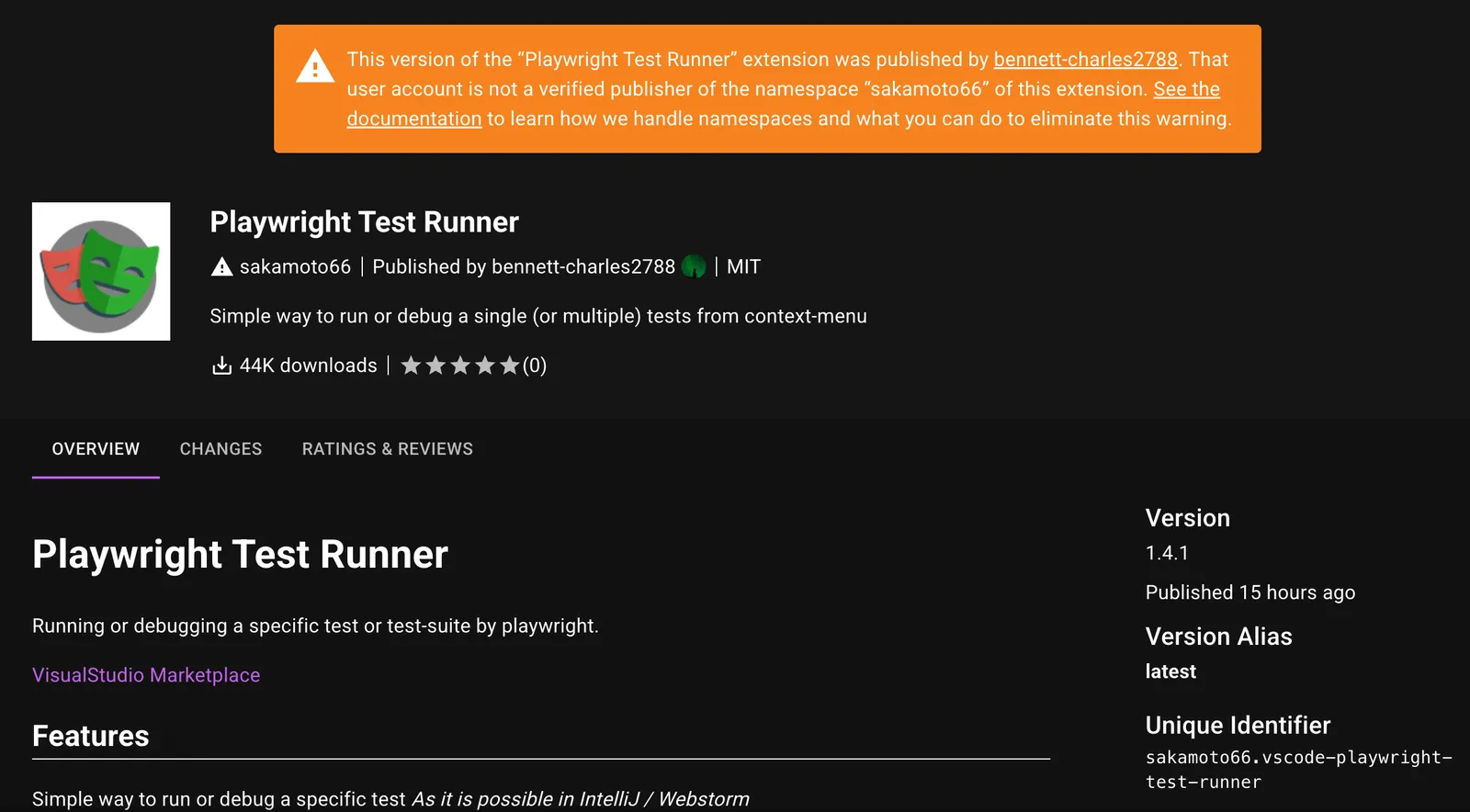Screen dimensions: 1470x812
Task: Click the download icon beside 44K downloads
Action: 221,366
